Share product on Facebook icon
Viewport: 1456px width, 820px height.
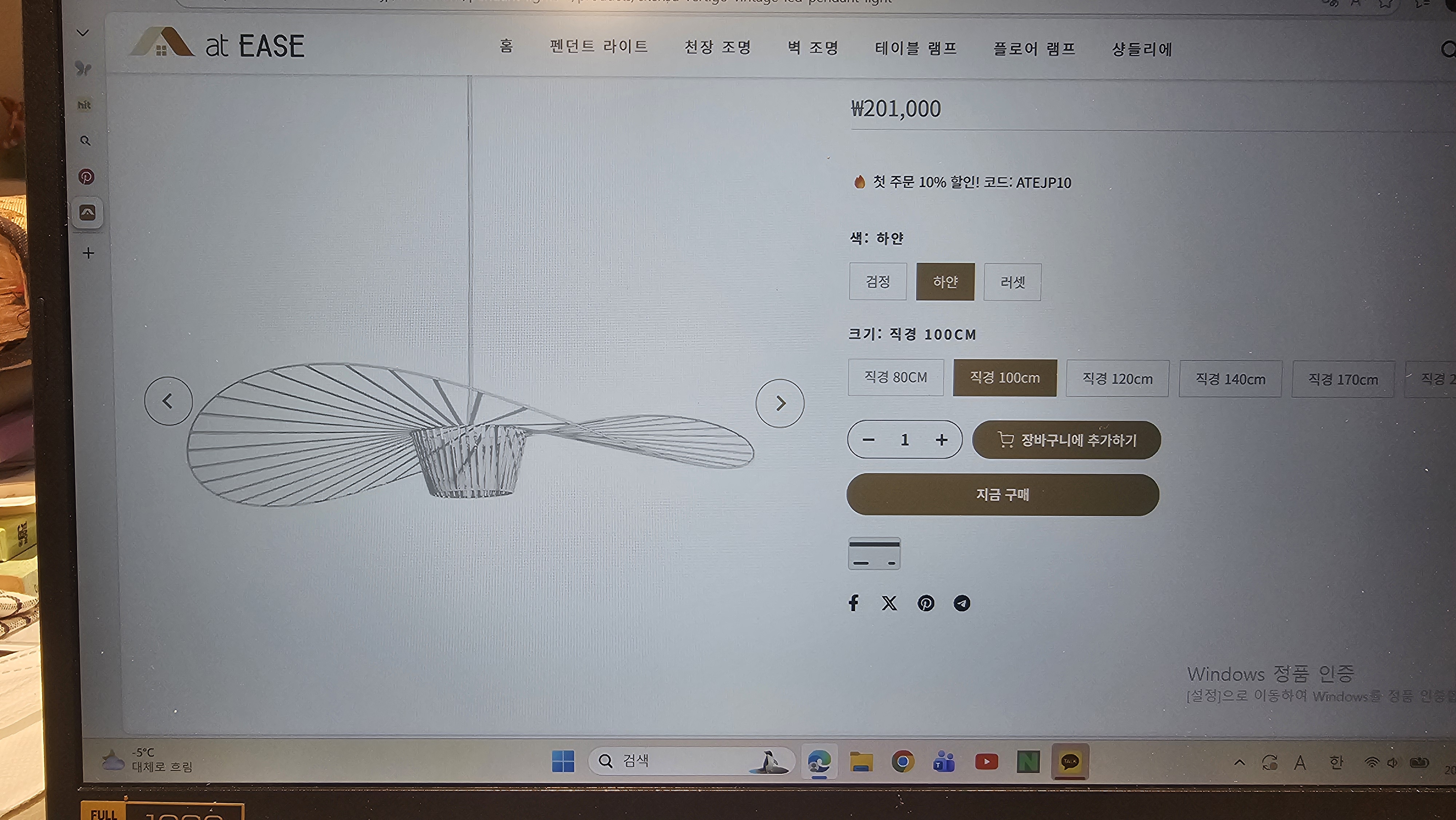tap(854, 603)
